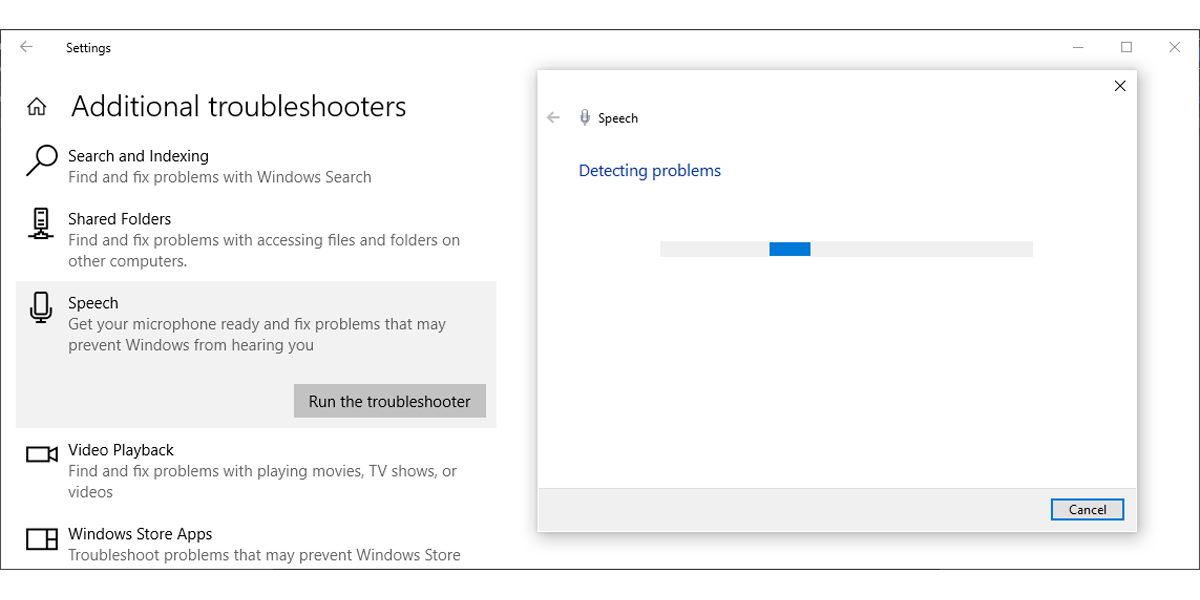Cancel the Speech troubleshooter

[1087, 510]
